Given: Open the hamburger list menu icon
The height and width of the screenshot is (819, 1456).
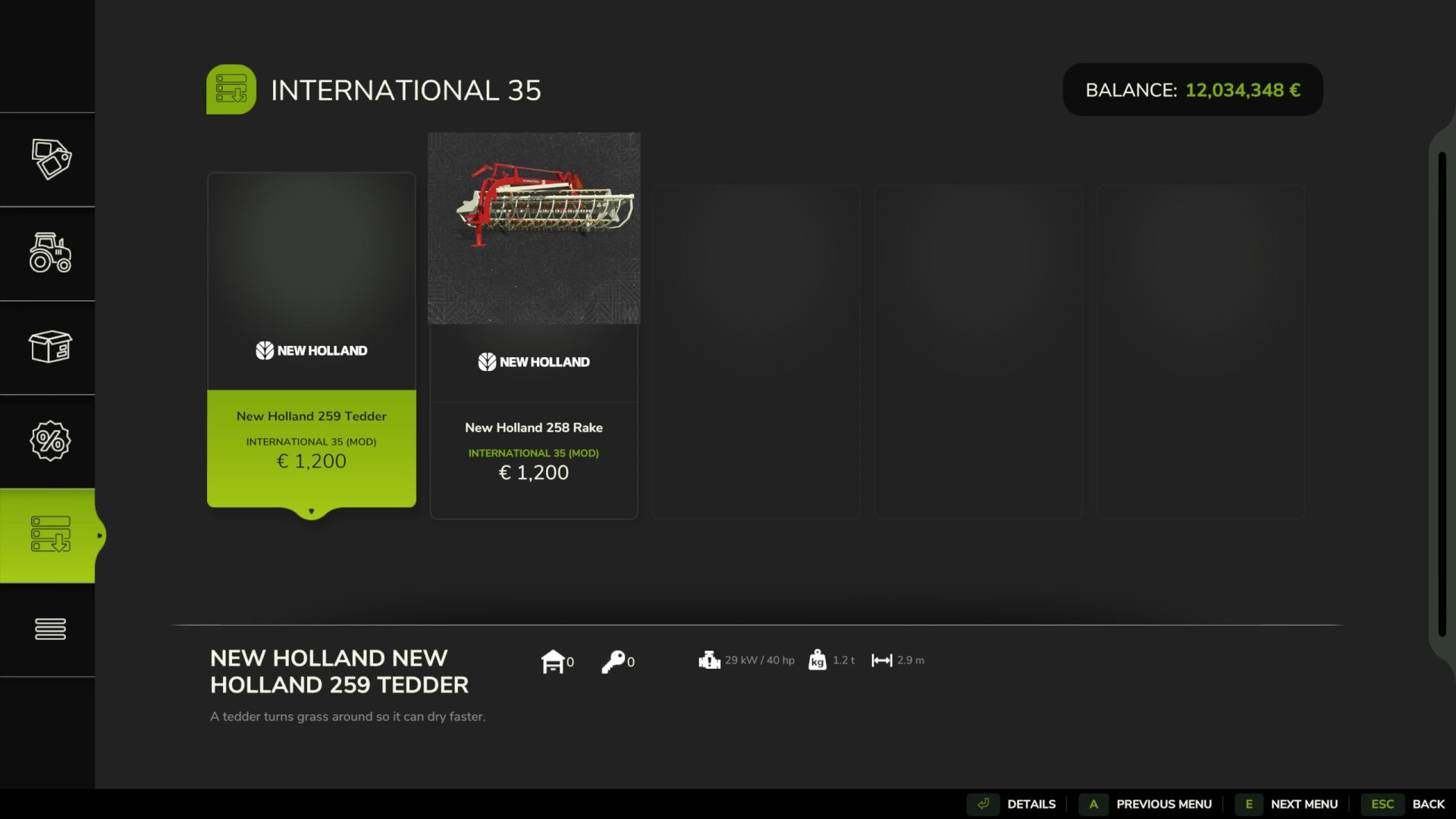Looking at the screenshot, I should point(50,629).
